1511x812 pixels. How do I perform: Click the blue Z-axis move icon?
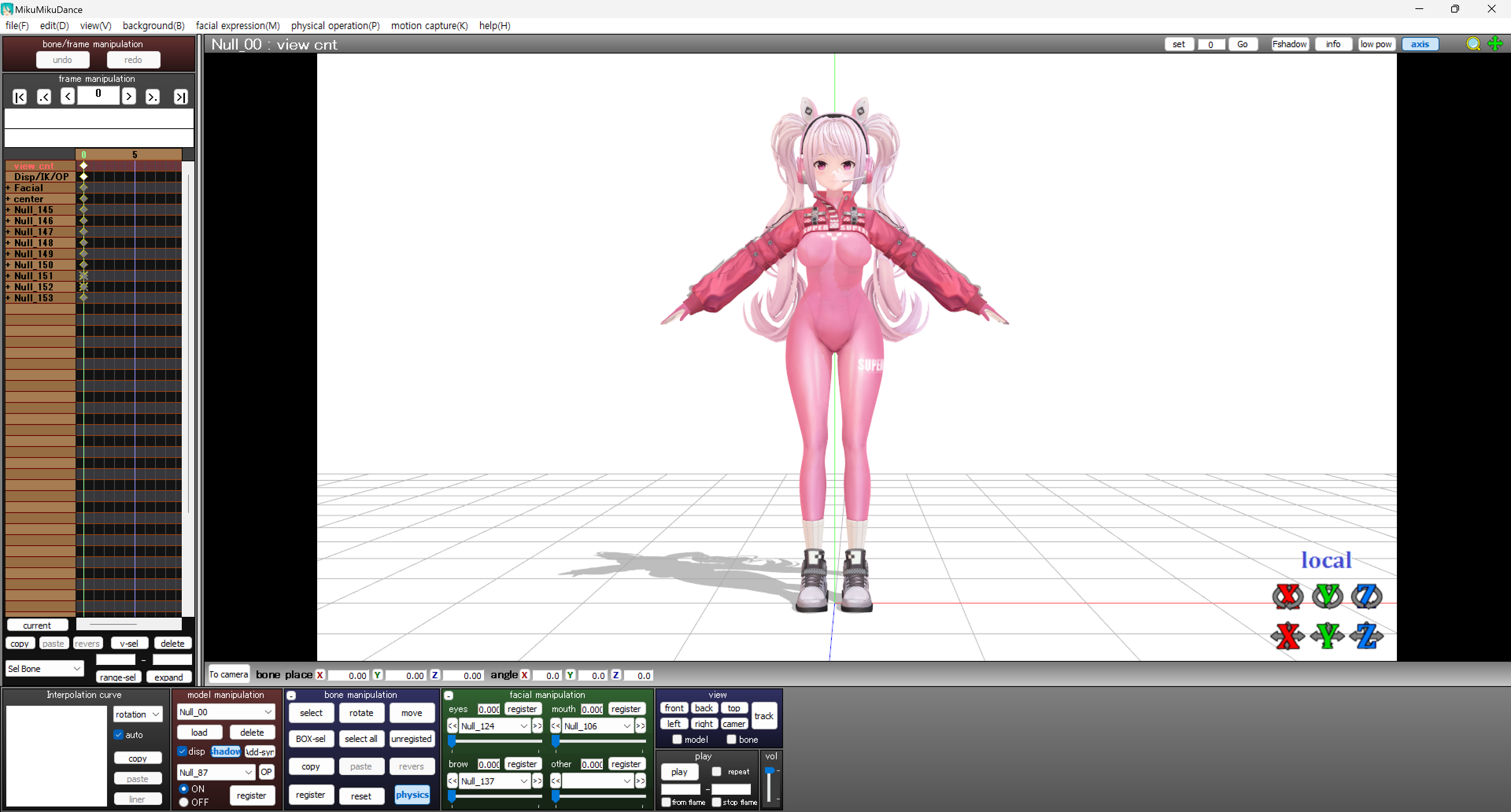tap(1366, 635)
